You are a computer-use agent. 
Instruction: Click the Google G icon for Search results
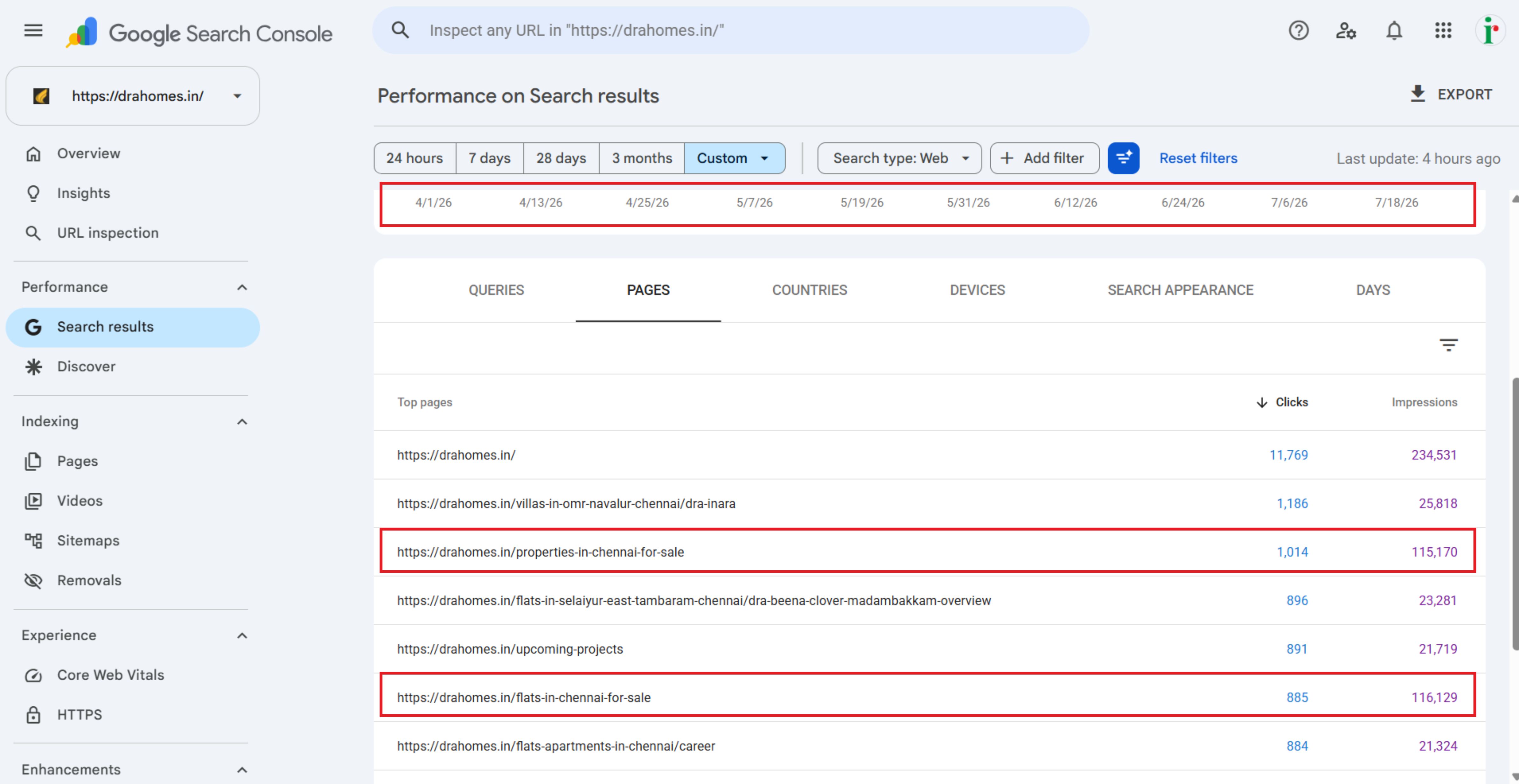click(34, 327)
